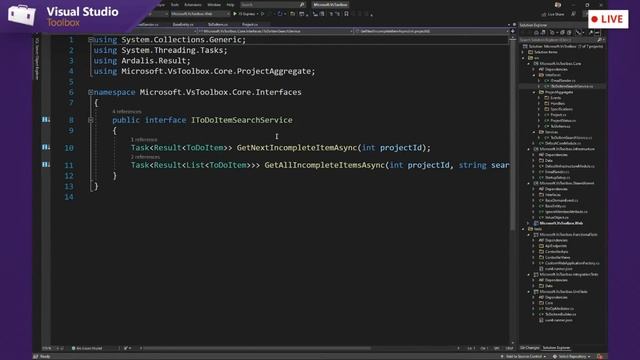
Task: Click the magnifier icon in title search
Action: coord(302,4)
